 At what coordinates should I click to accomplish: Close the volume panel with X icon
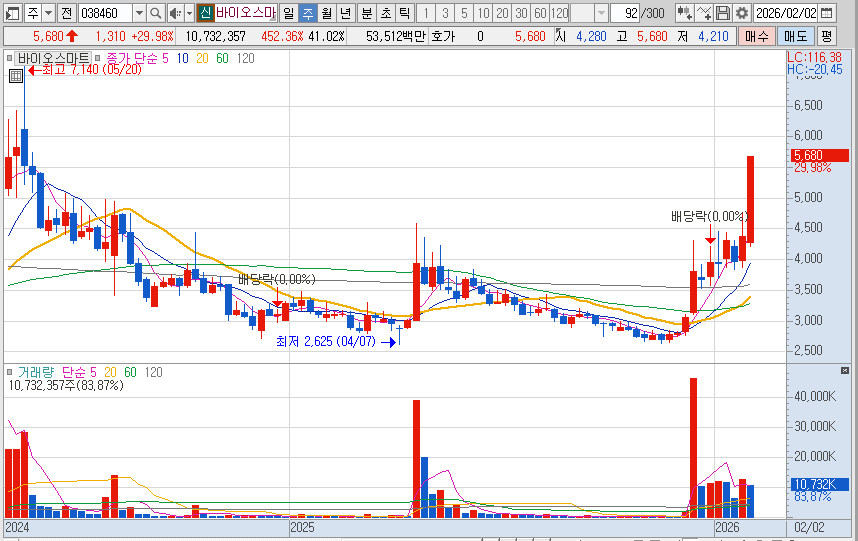click(x=844, y=370)
